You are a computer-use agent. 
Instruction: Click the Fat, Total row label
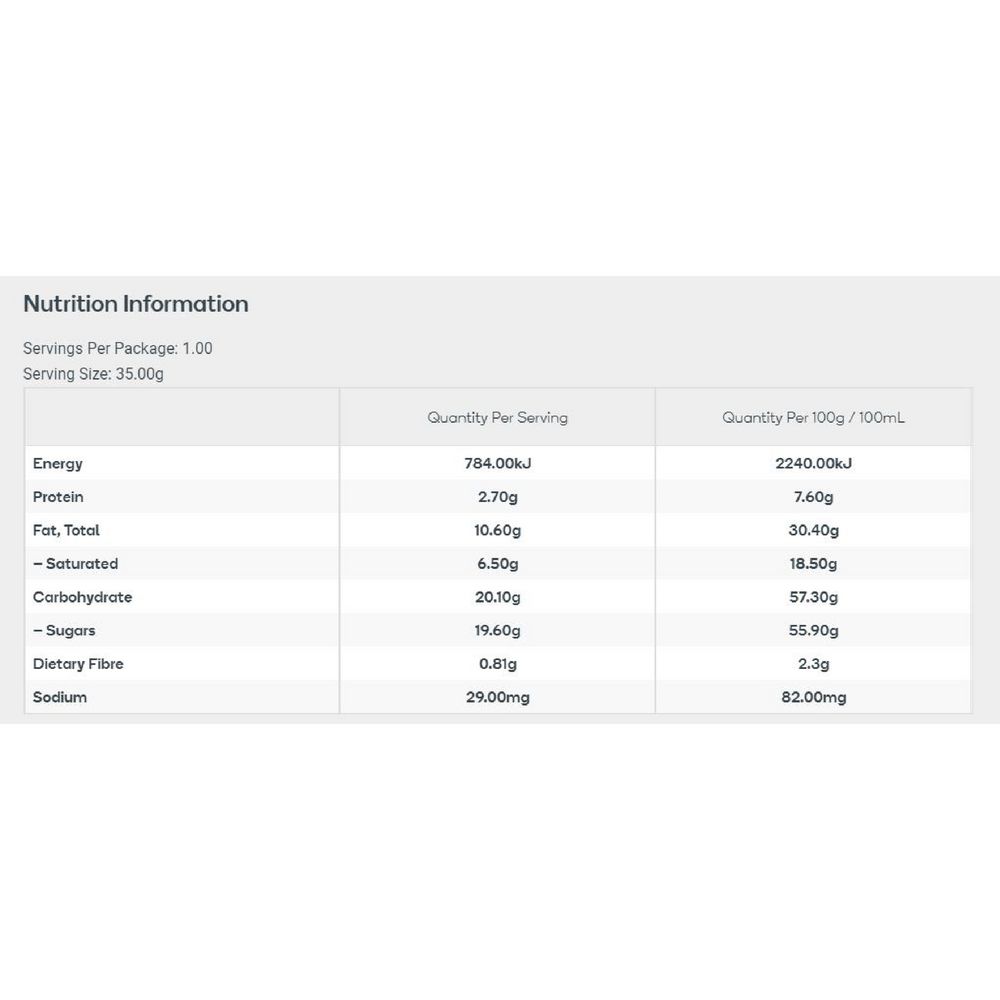pos(66,530)
